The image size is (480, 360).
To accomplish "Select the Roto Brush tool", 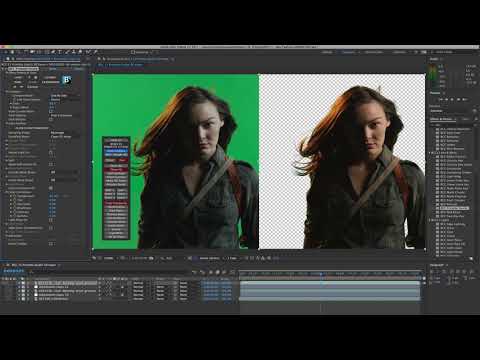I will pos(88,52).
